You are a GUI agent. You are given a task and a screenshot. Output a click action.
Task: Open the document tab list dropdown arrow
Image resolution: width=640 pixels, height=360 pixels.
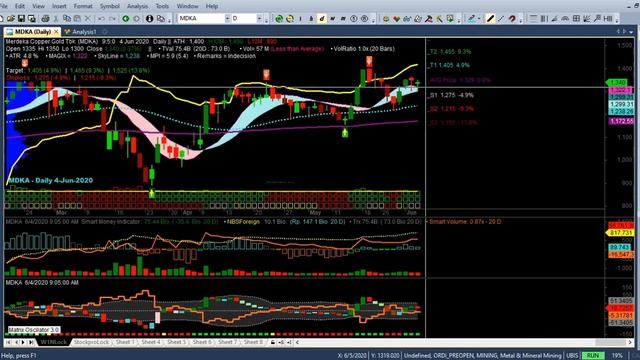tap(632, 31)
